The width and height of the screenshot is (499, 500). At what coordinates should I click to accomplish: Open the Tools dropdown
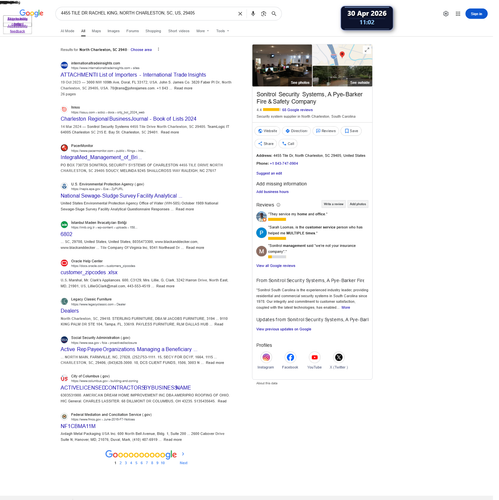222,31
